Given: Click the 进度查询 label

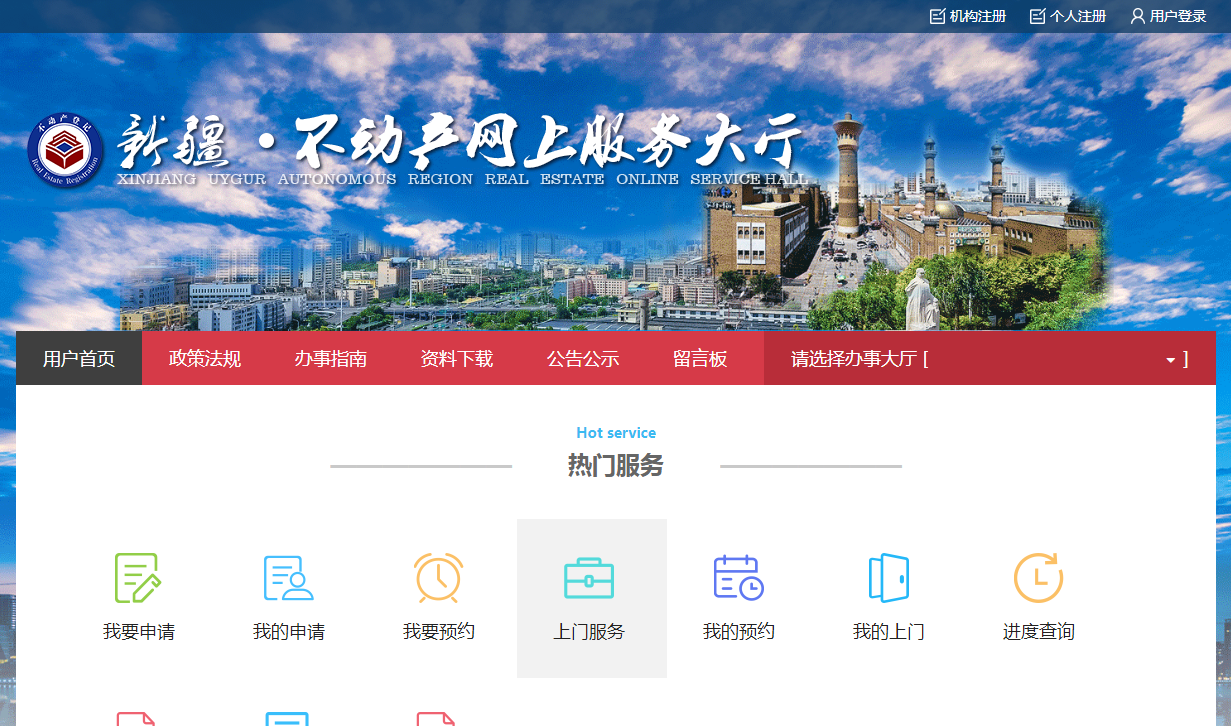Looking at the screenshot, I should pyautogui.click(x=1039, y=632).
